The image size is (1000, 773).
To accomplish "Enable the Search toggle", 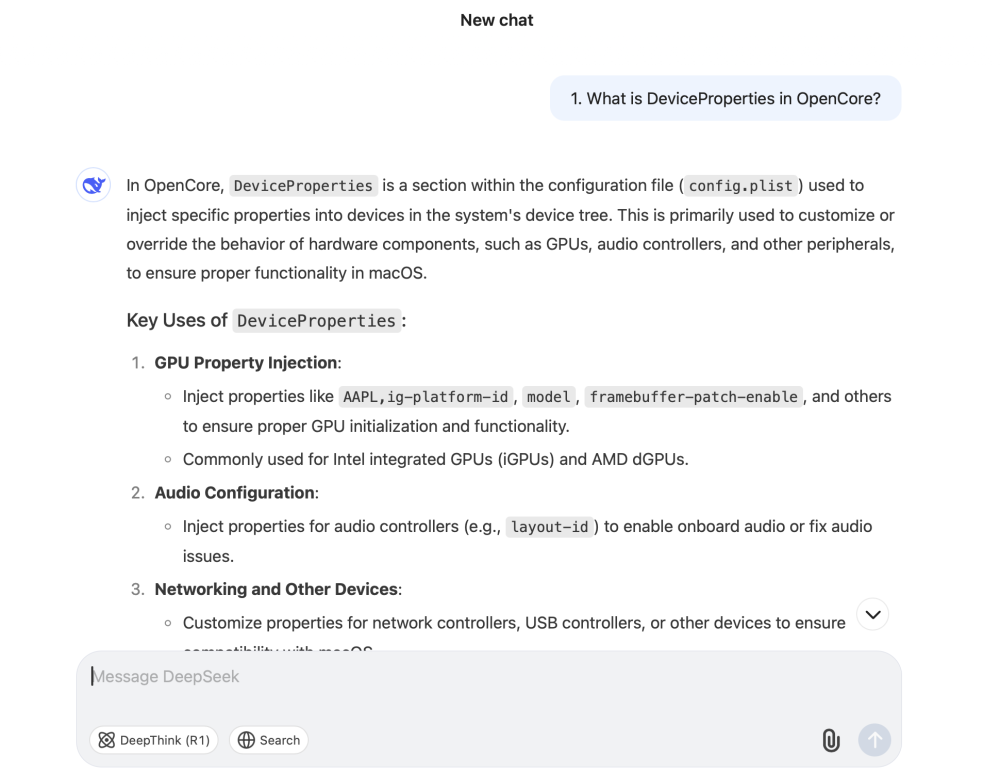I will tap(268, 740).
